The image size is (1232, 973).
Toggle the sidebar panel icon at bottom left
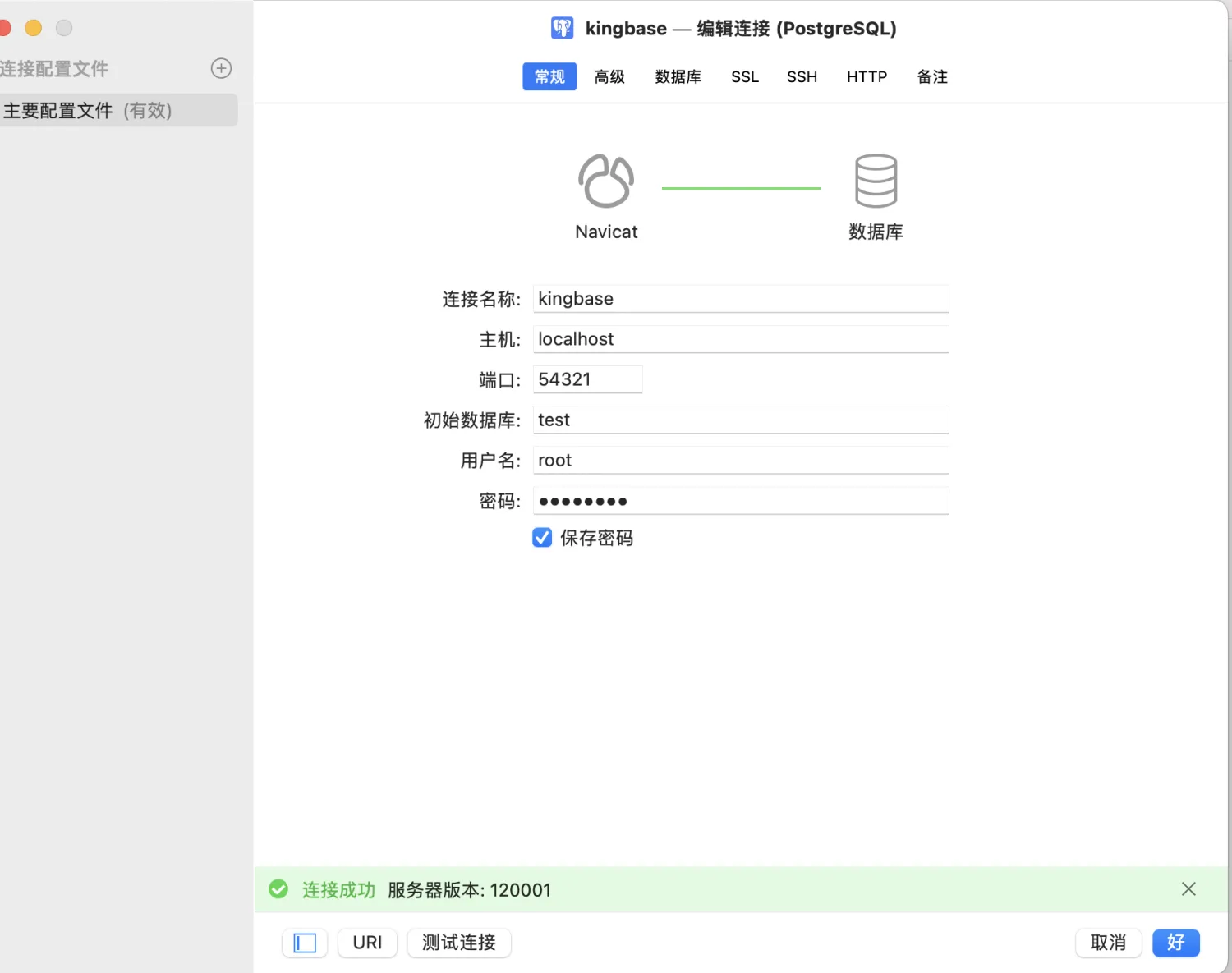point(305,943)
